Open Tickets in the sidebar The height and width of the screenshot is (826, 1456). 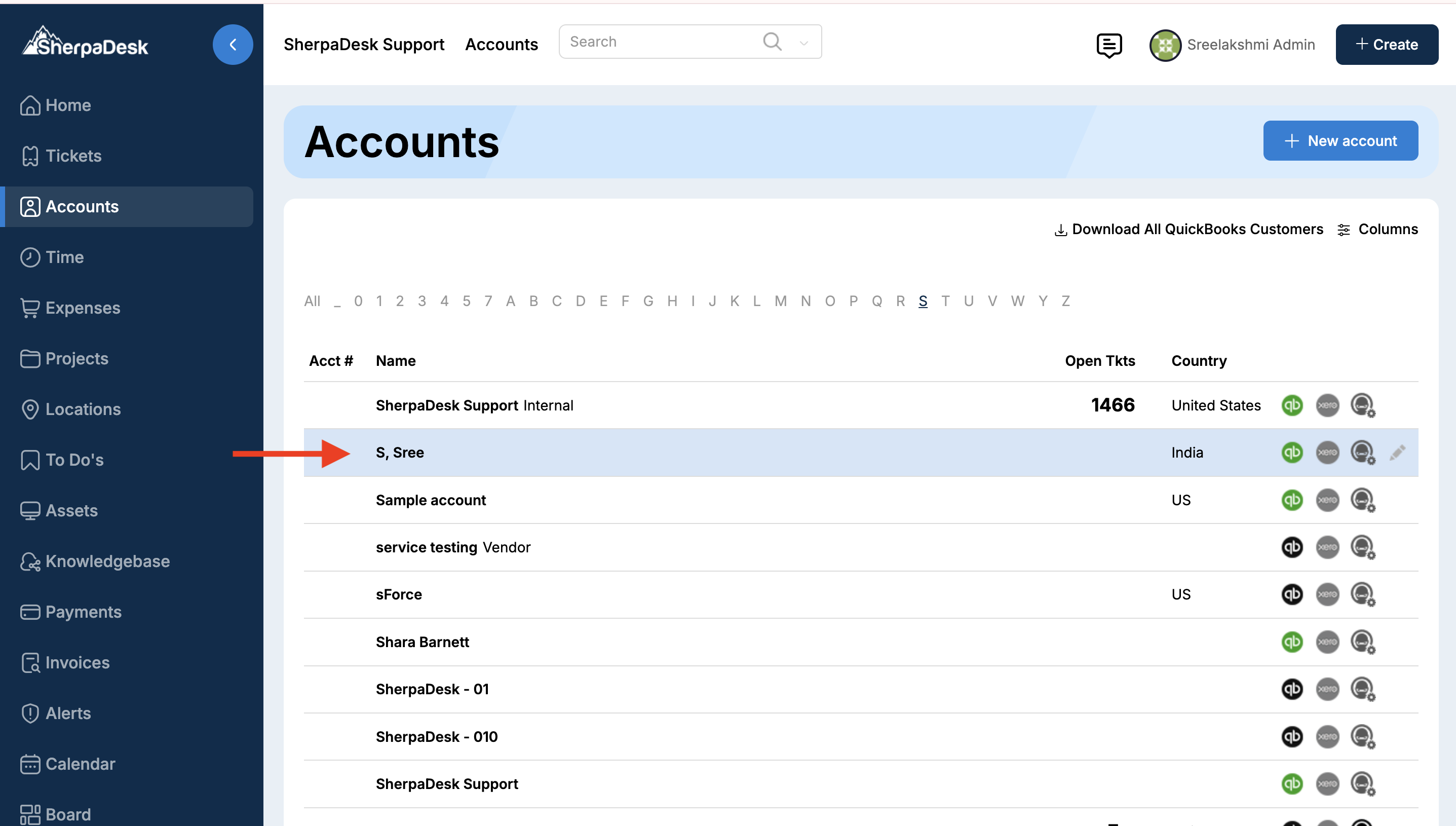pyautogui.click(x=73, y=156)
